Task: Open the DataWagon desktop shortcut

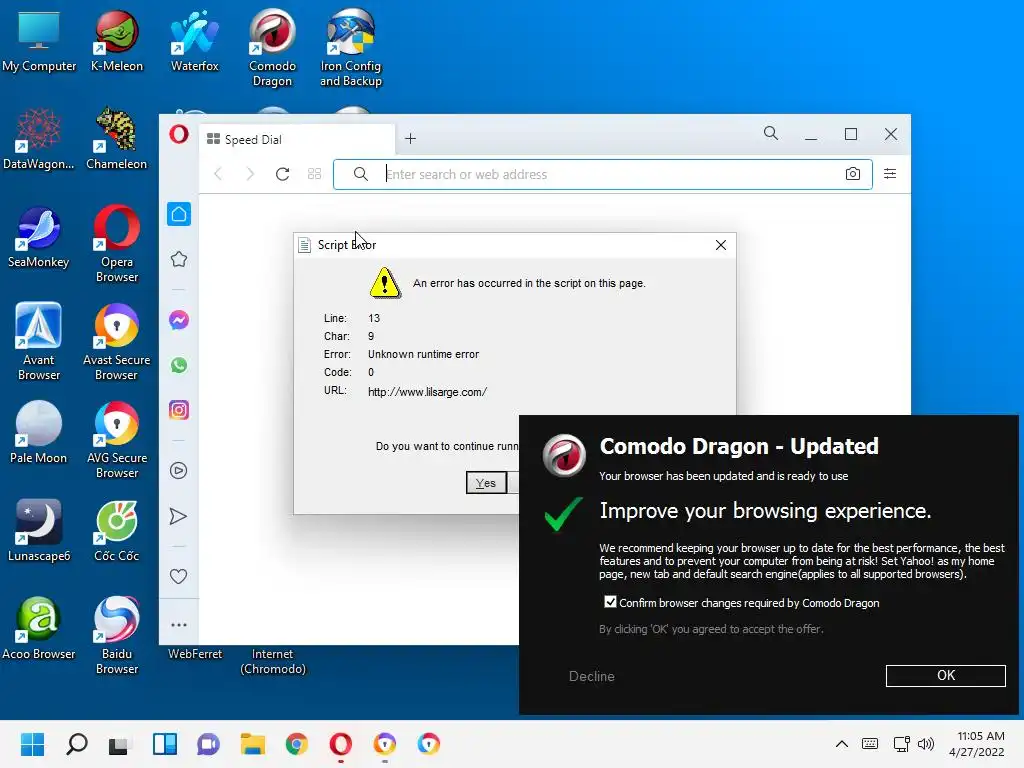Action: pos(39,139)
